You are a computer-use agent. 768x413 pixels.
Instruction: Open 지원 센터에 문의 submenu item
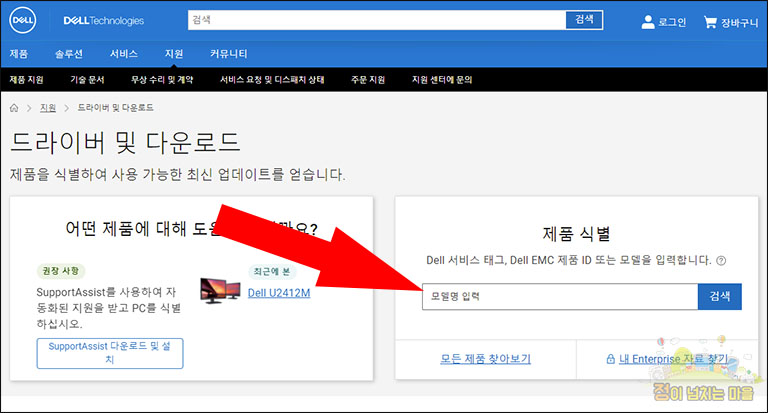(442, 80)
